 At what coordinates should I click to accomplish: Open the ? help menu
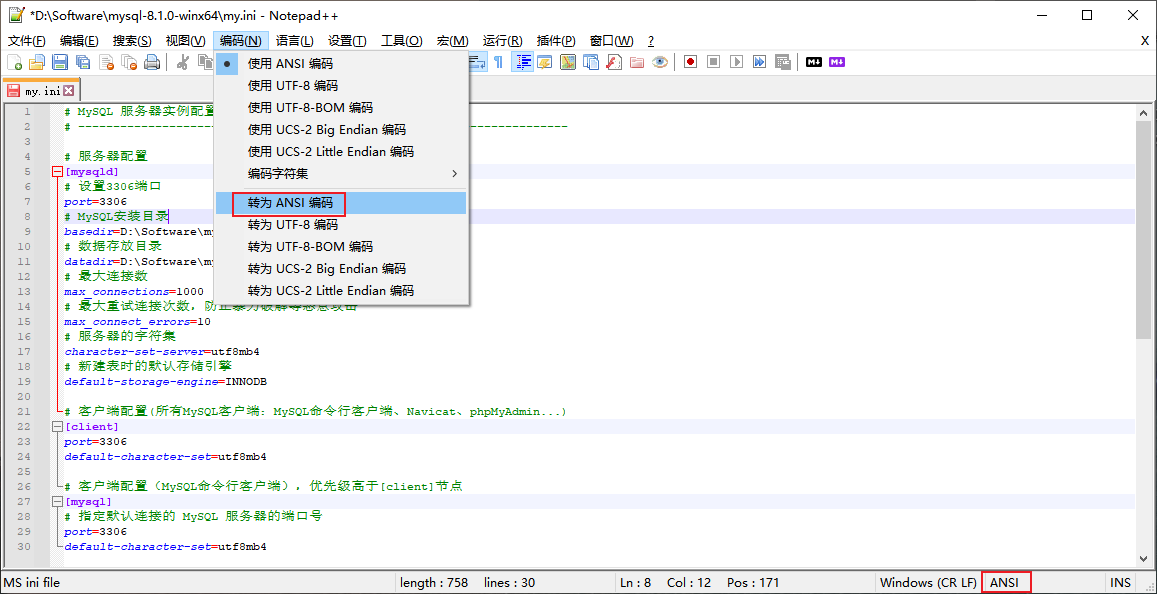[650, 41]
